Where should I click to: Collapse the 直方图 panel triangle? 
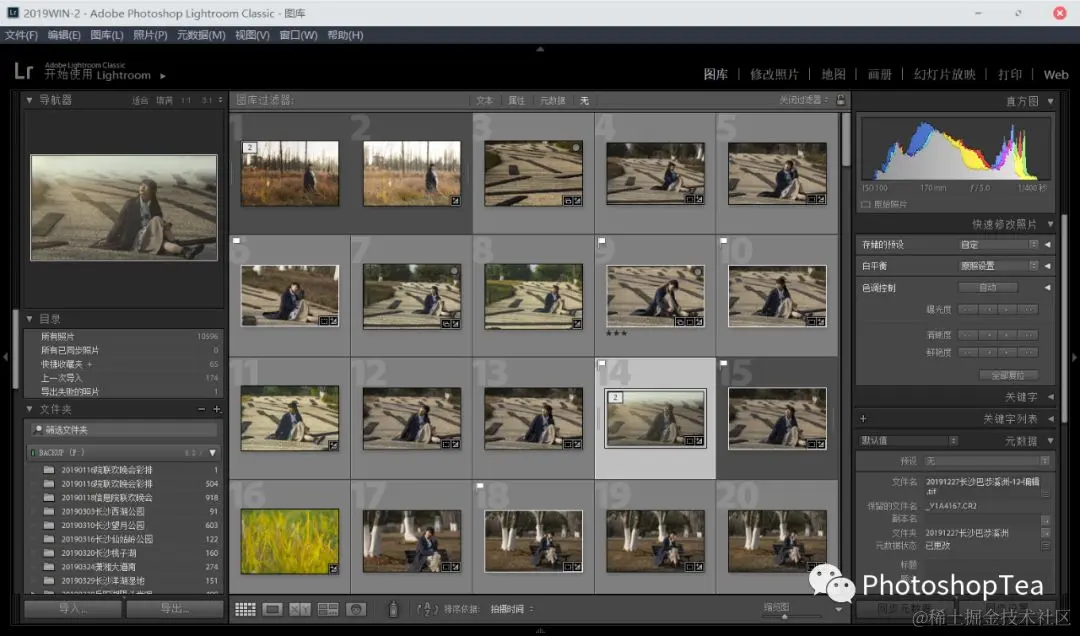tap(1050, 101)
